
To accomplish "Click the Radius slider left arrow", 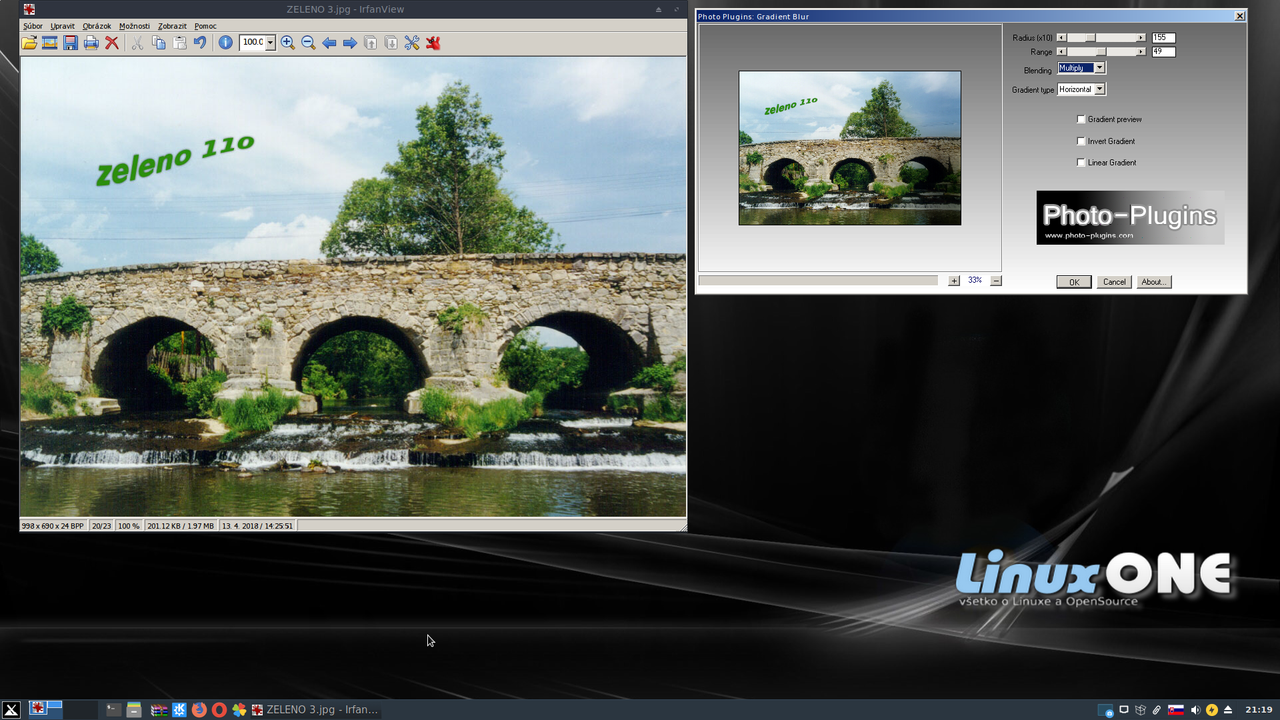I will (x=1062, y=38).
